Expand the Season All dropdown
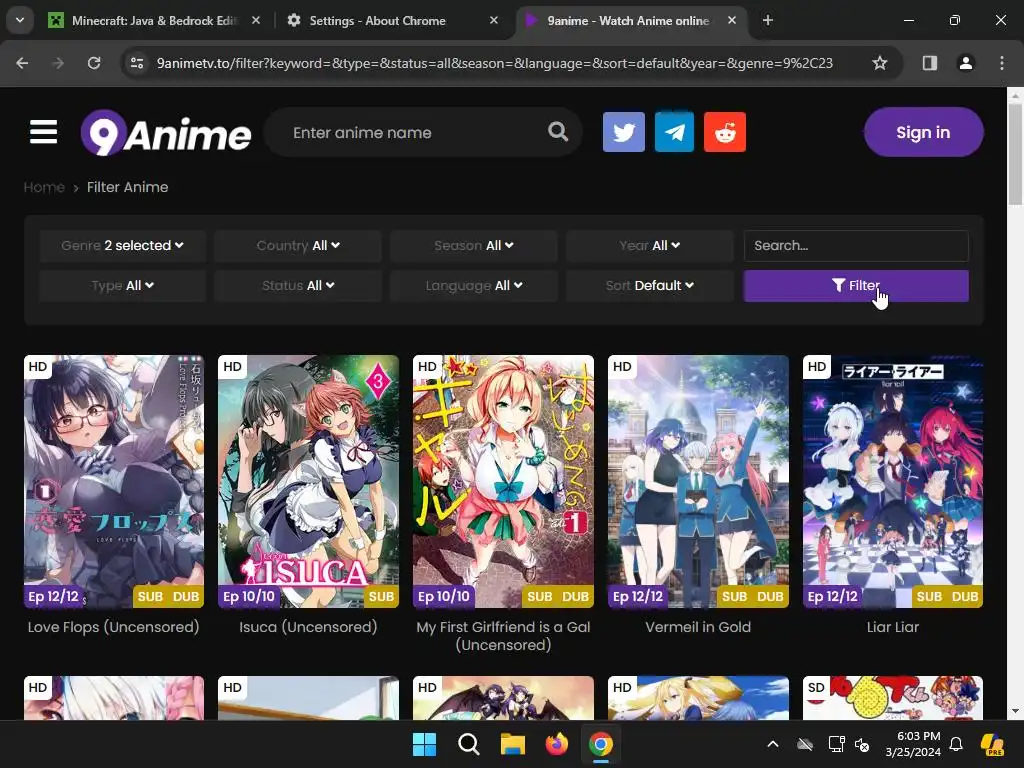The width and height of the screenshot is (1024, 768). point(473,246)
